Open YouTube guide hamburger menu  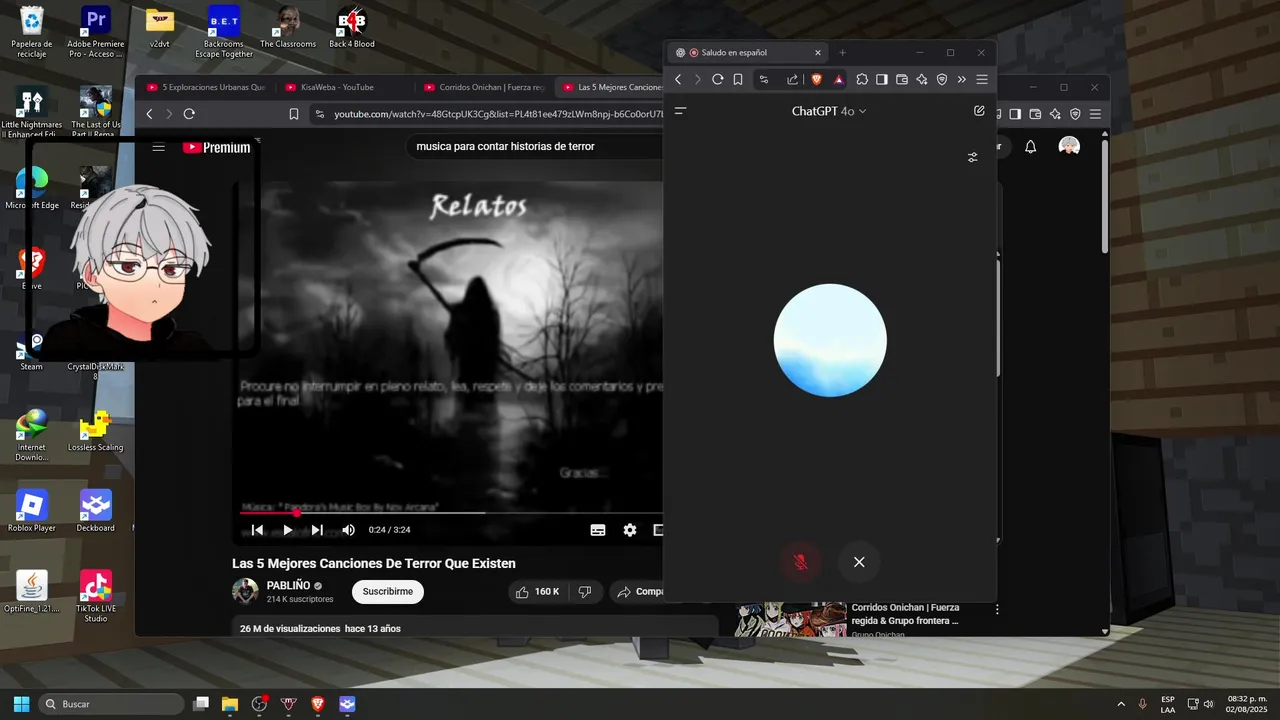(158, 147)
